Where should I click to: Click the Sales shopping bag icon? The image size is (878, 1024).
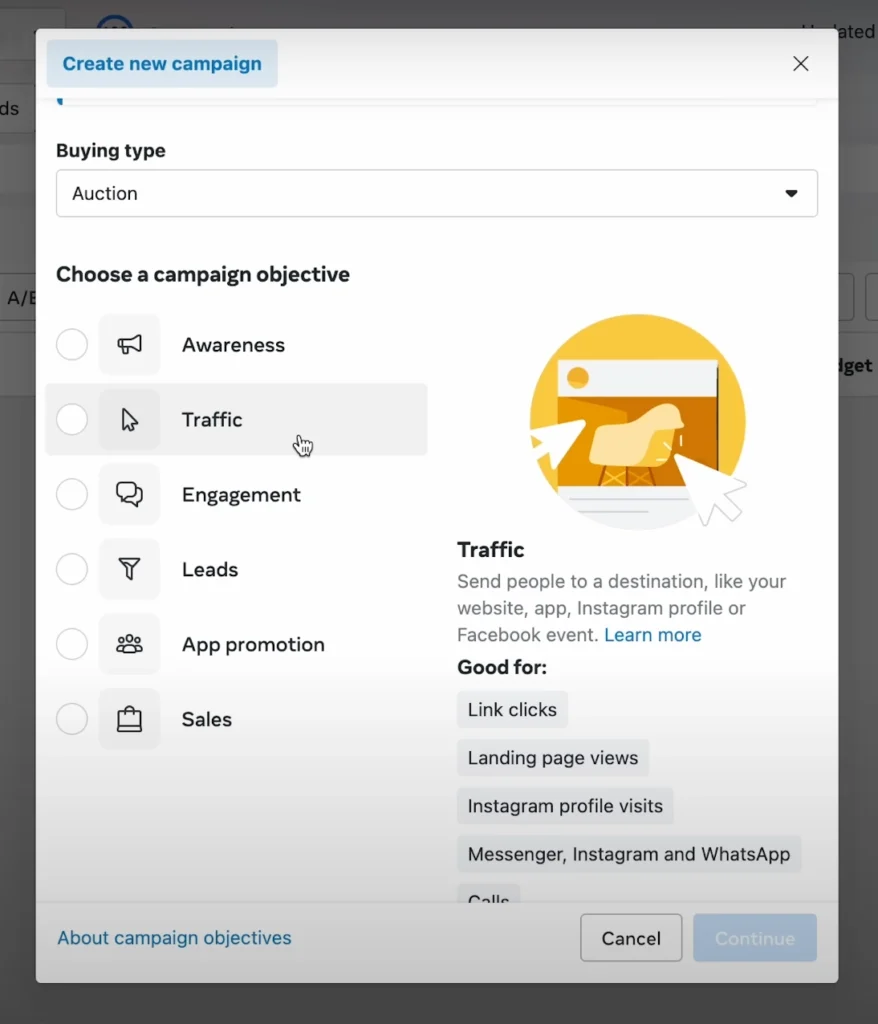point(129,719)
